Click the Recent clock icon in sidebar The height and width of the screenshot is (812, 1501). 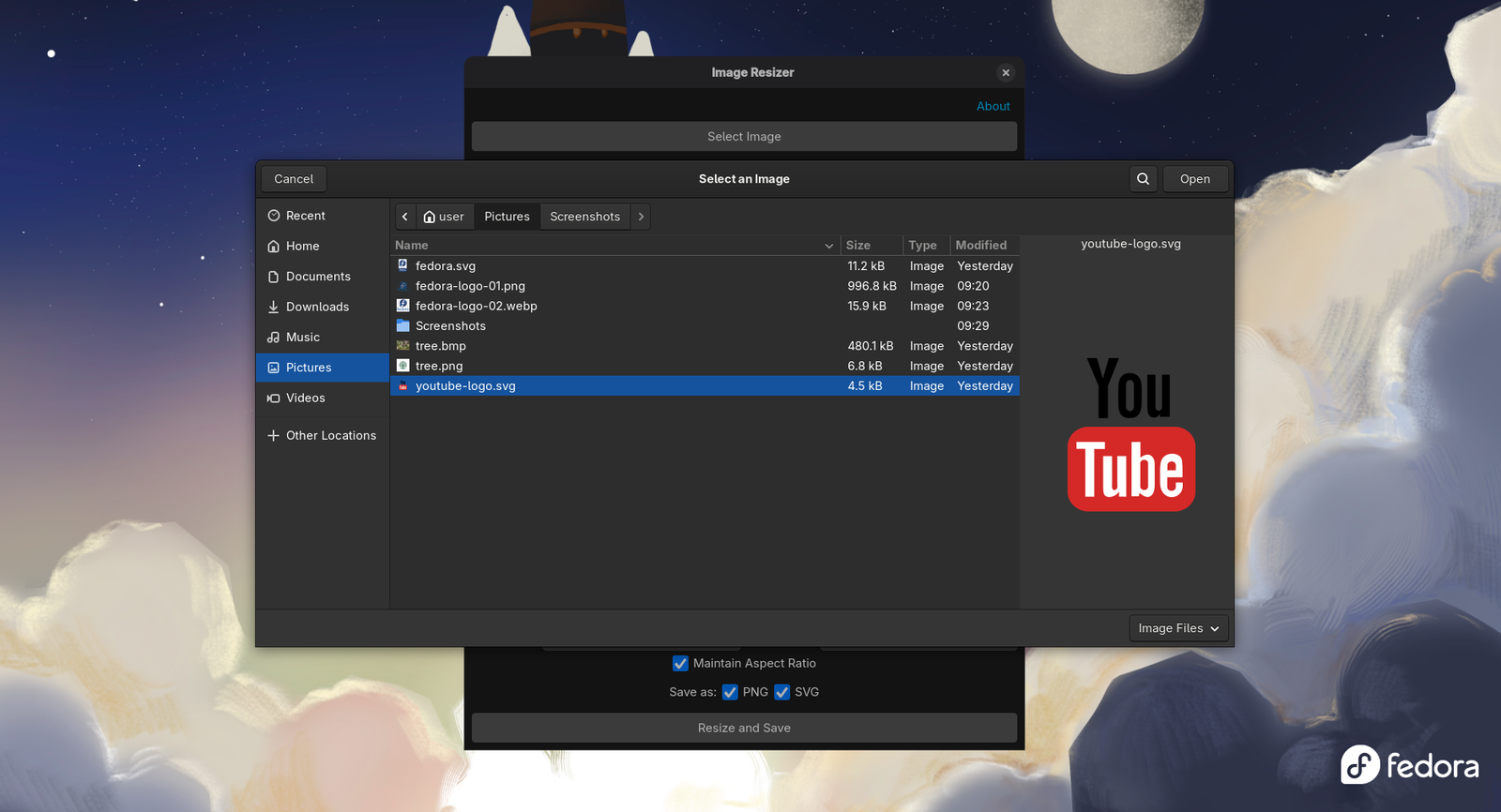click(274, 216)
